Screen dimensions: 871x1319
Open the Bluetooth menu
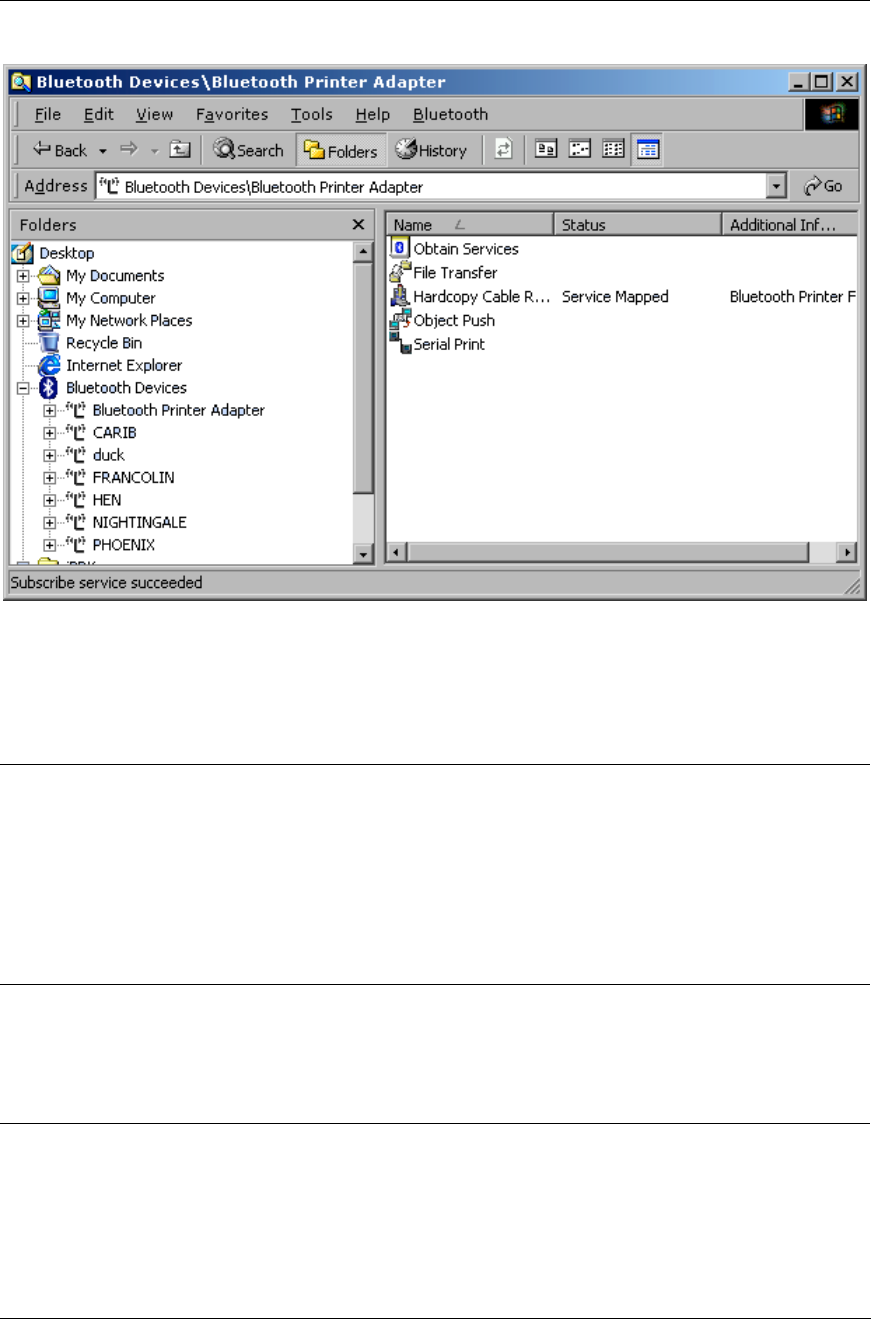(450, 115)
